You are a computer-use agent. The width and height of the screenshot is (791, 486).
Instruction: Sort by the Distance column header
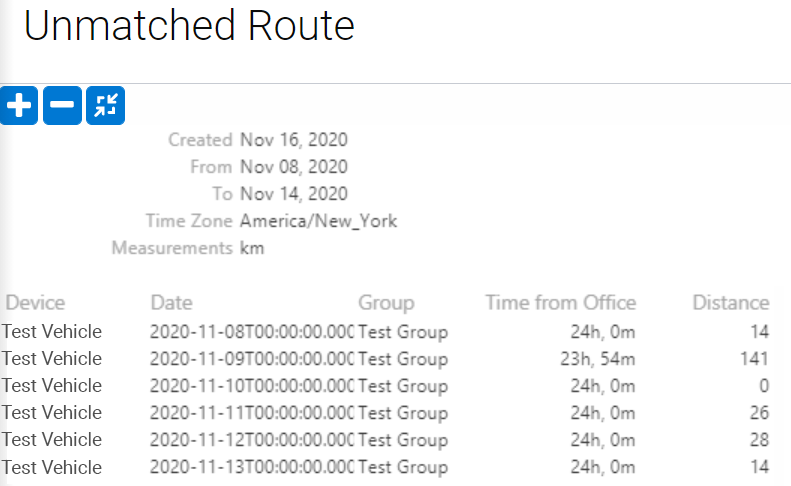(730, 302)
